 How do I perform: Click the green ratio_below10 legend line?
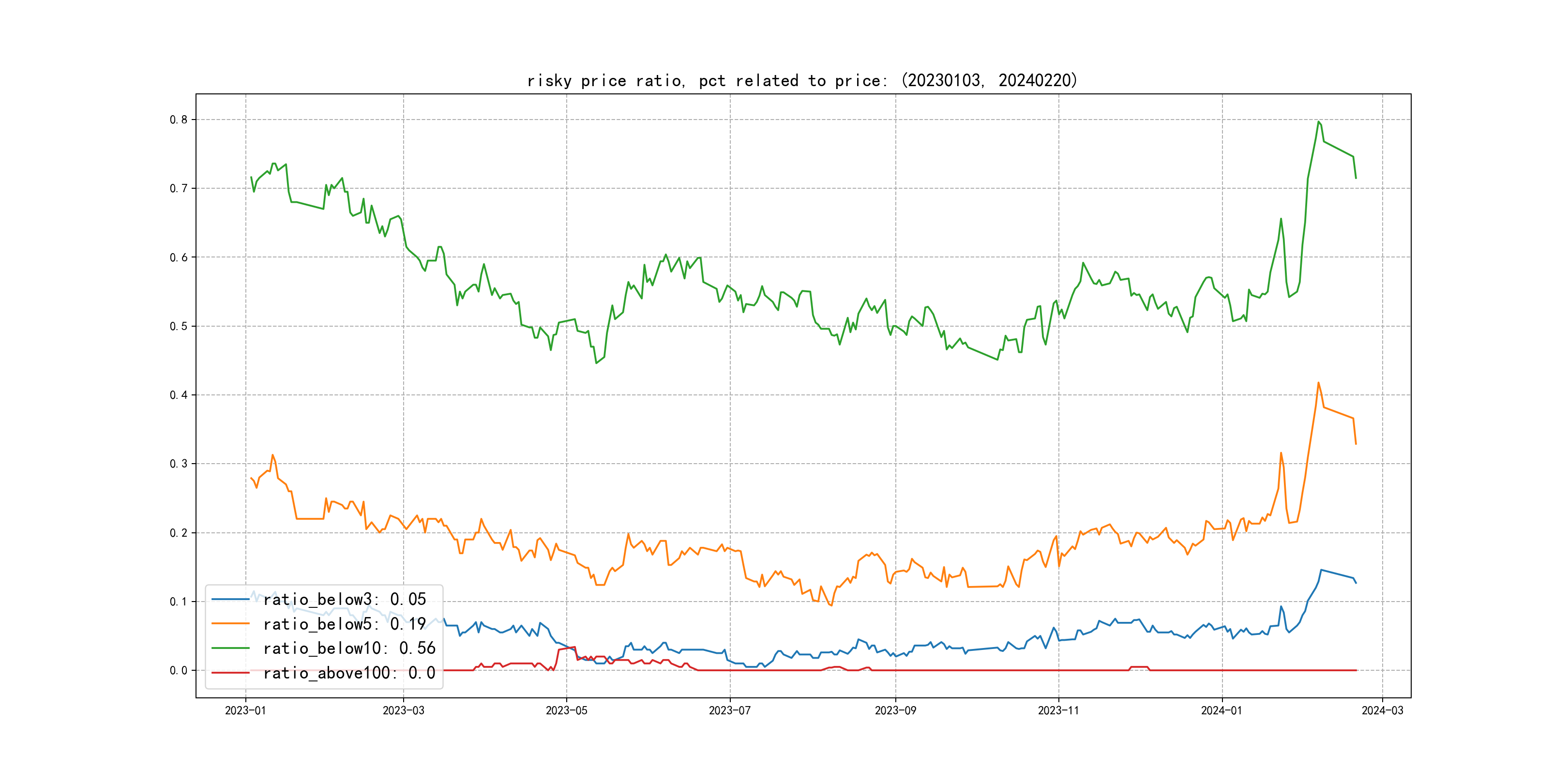(230, 648)
